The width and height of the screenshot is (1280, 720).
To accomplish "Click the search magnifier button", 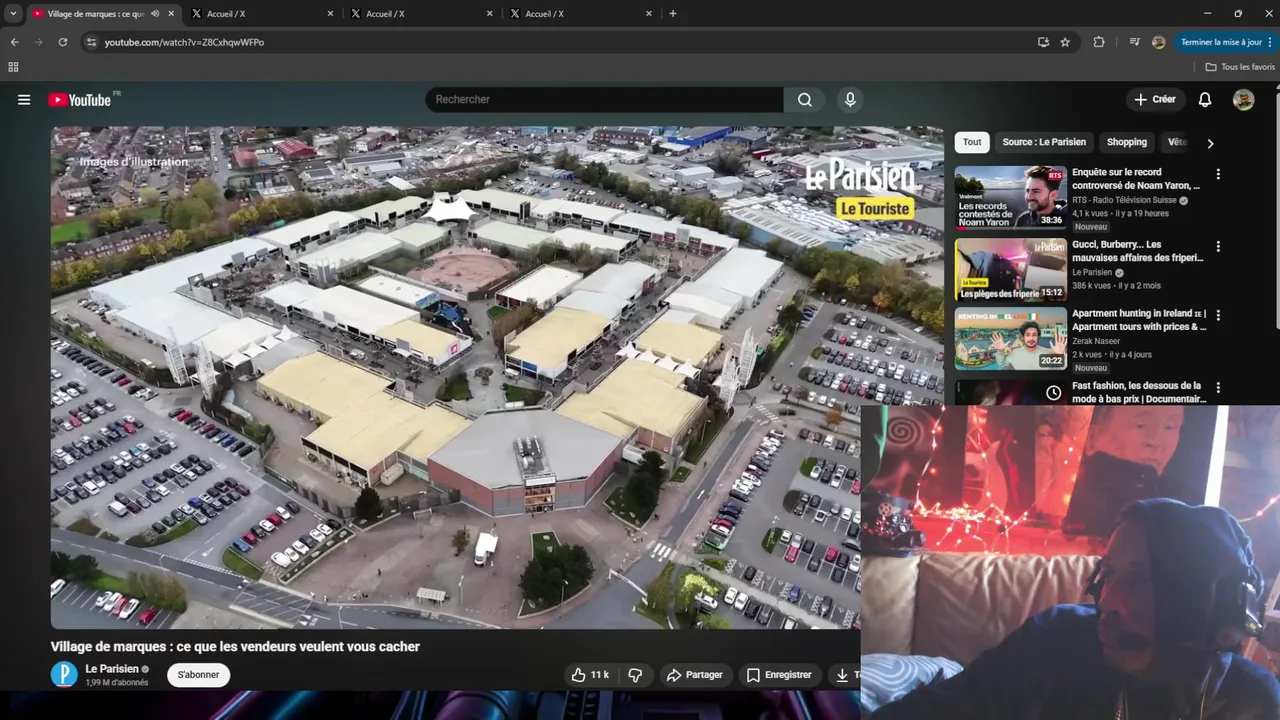I will coord(805,100).
